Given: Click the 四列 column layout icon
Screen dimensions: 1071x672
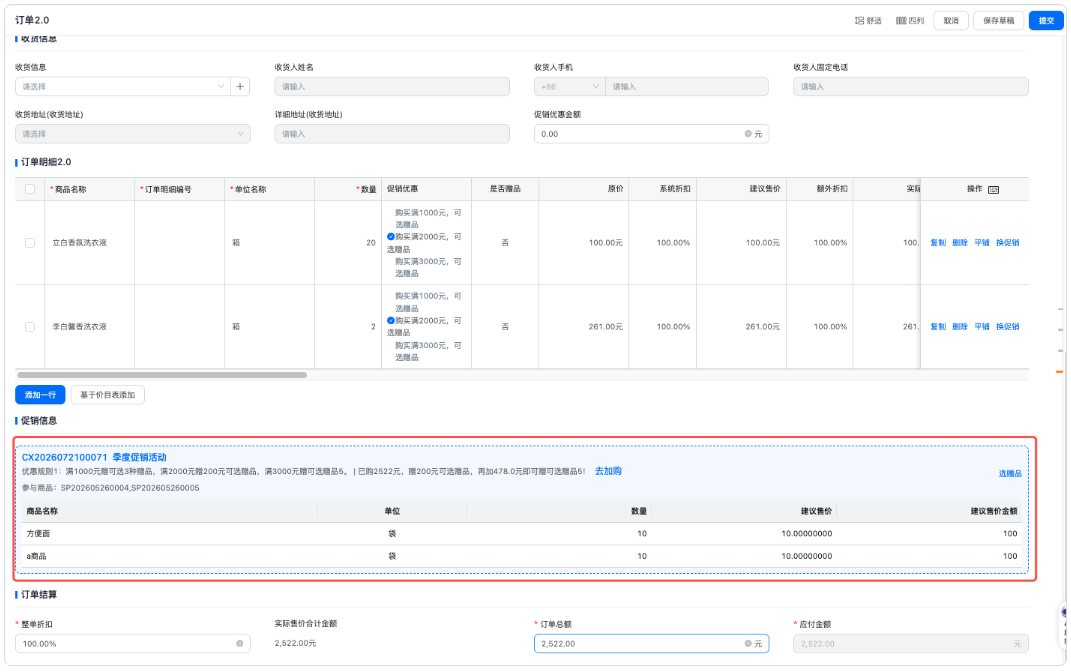Looking at the screenshot, I should pos(901,20).
